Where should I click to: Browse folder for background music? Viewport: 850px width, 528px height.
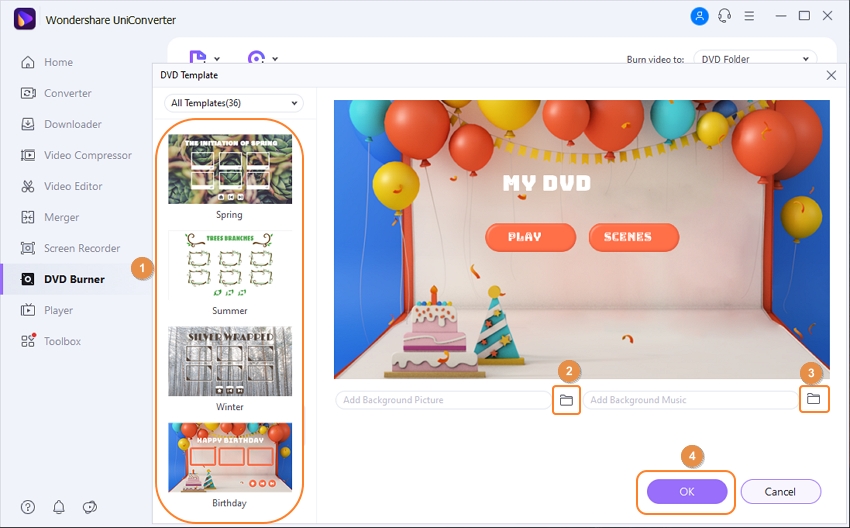813,400
